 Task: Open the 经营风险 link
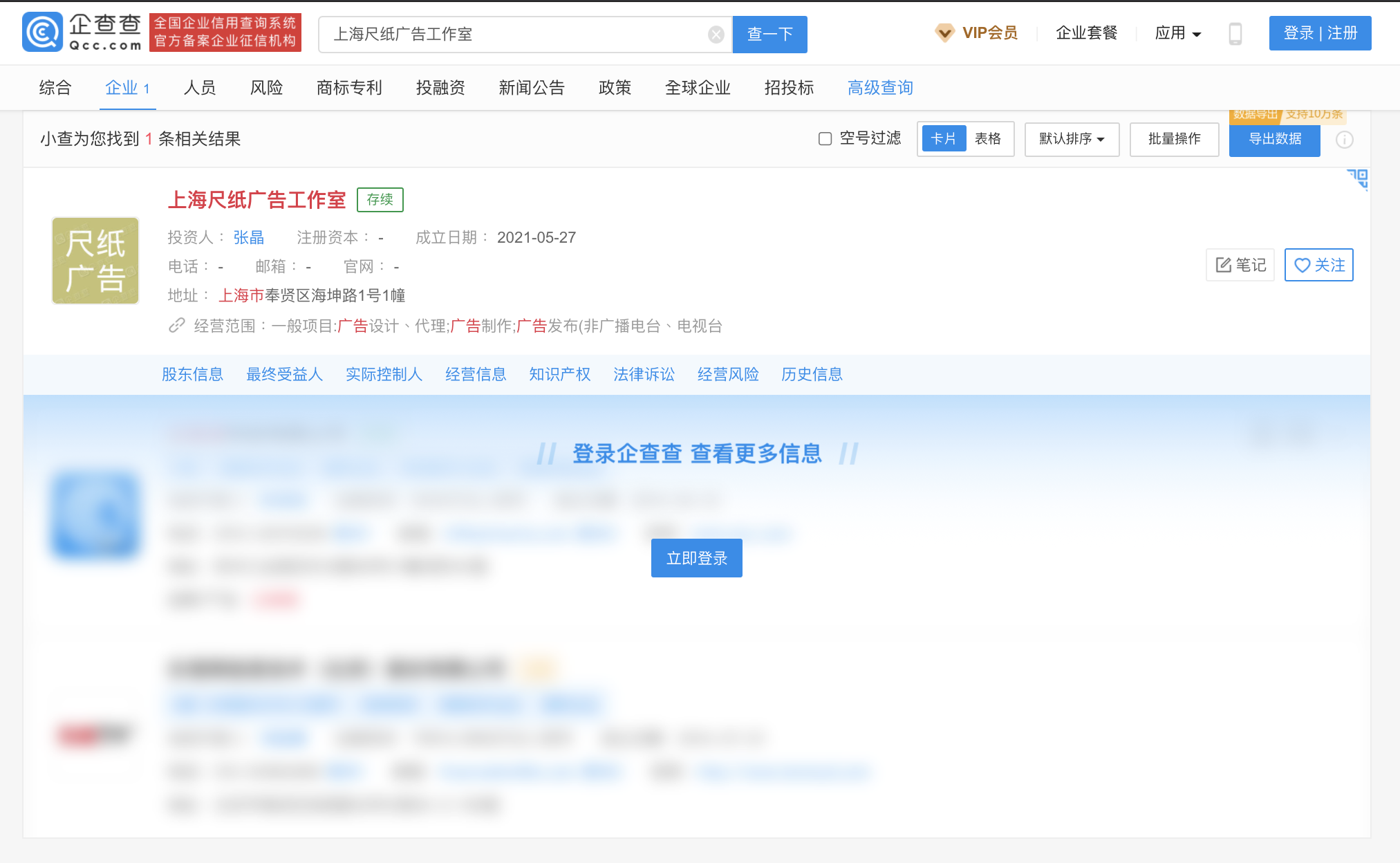point(728,375)
